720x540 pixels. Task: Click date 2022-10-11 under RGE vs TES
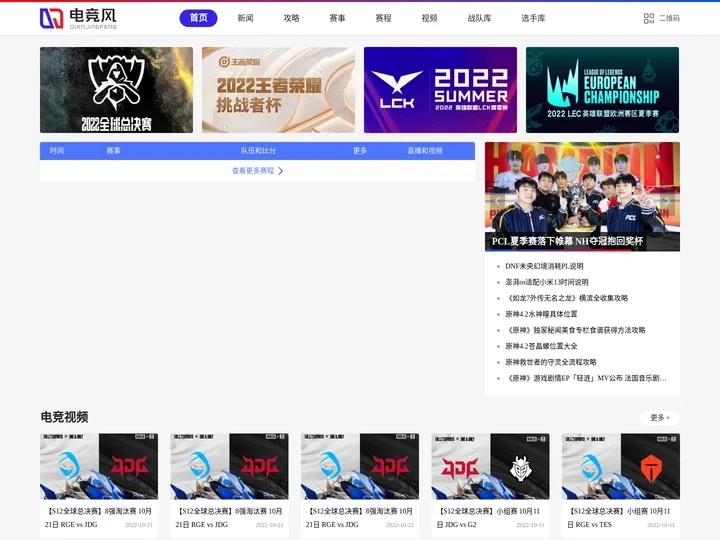pyautogui.click(x=661, y=525)
